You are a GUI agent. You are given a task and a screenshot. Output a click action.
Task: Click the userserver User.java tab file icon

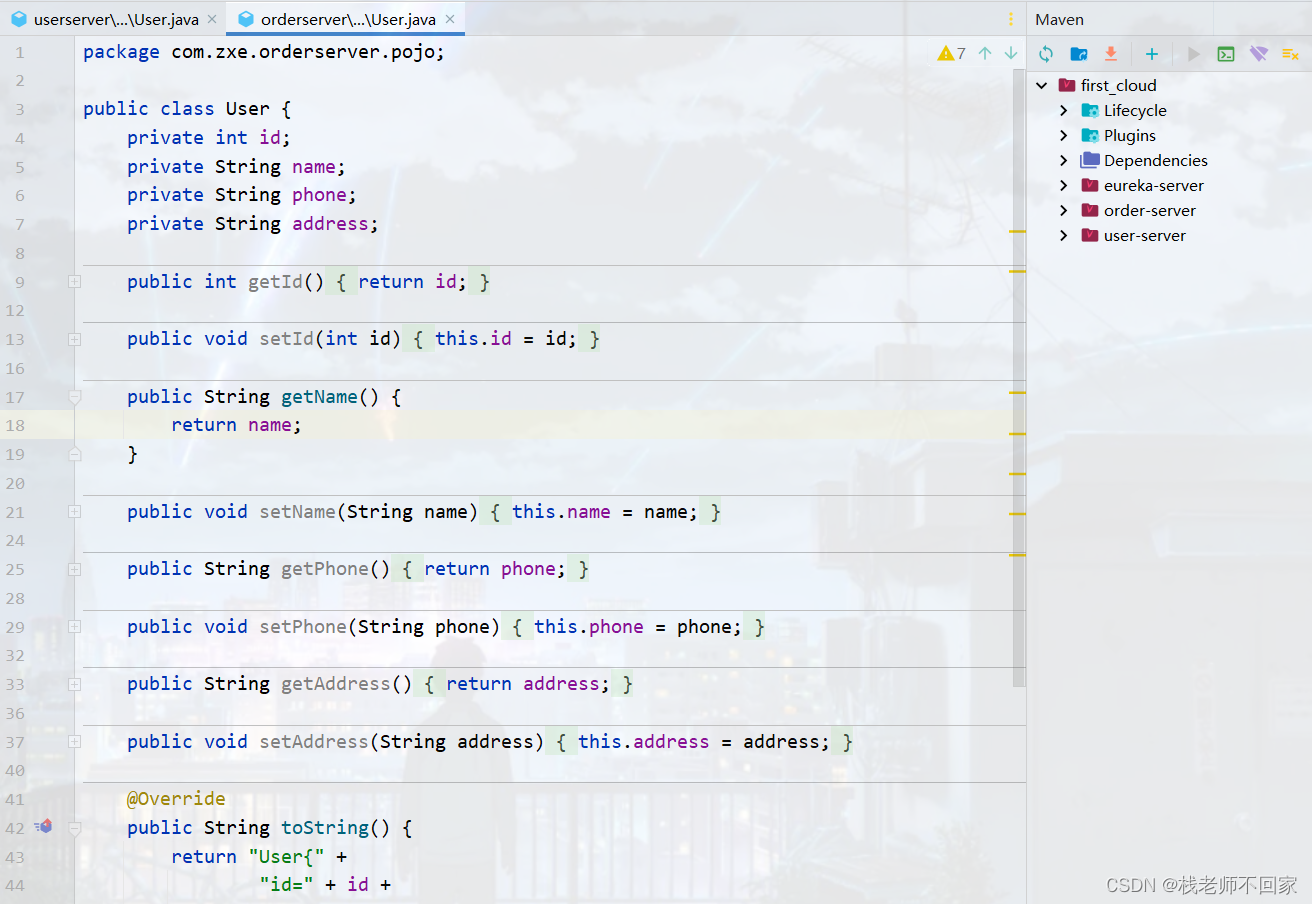[x=18, y=19]
